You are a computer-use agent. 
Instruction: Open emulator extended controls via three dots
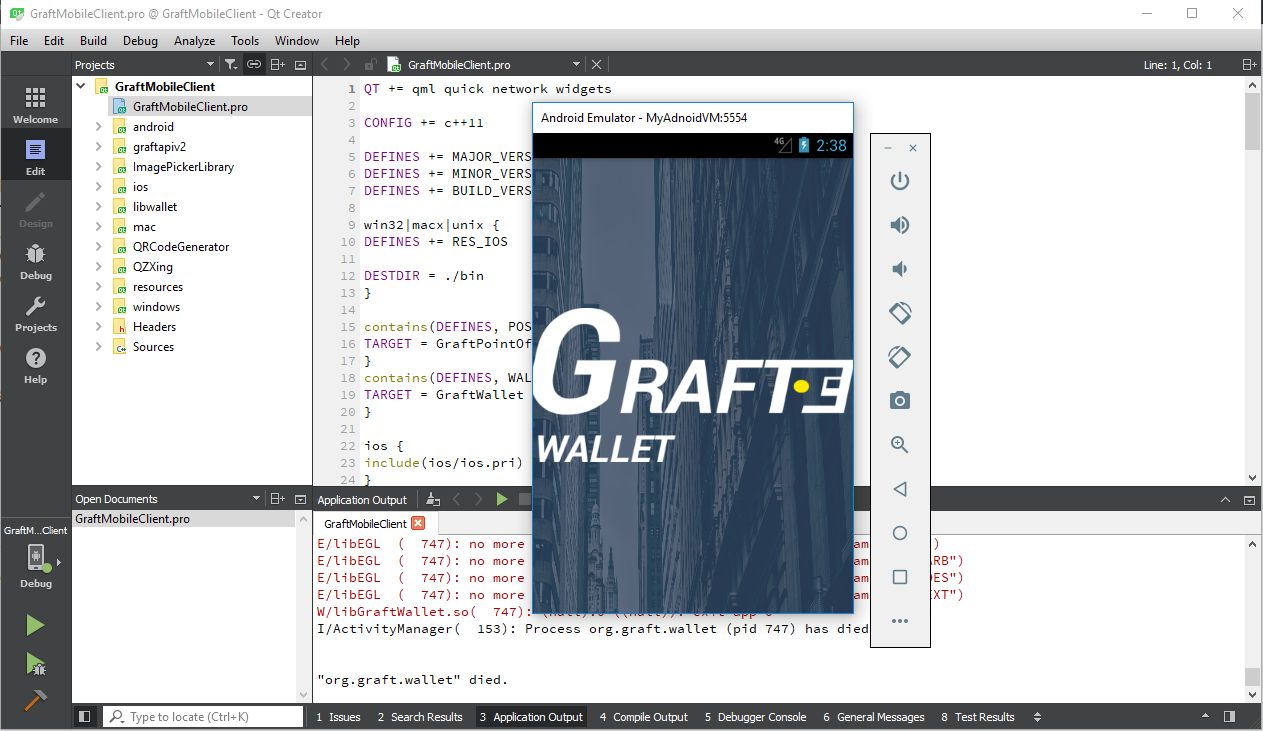pyautogui.click(x=898, y=620)
